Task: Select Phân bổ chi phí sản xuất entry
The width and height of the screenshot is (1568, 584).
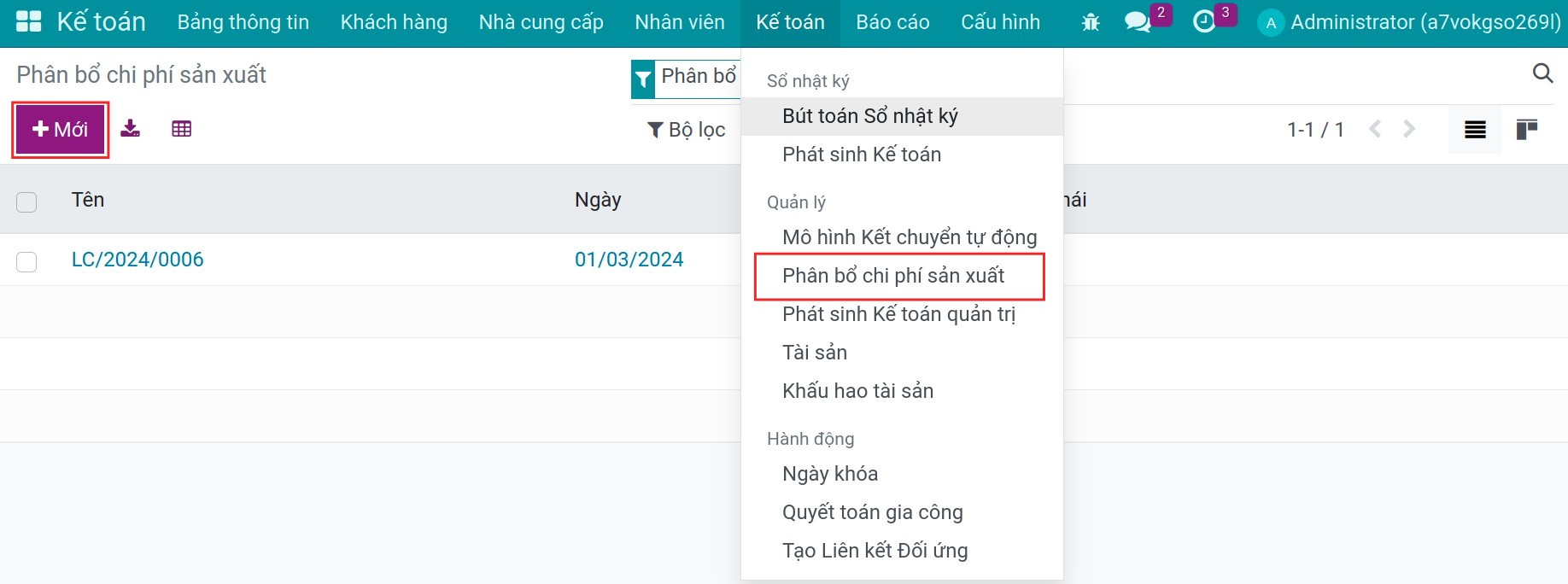Action: click(x=902, y=276)
